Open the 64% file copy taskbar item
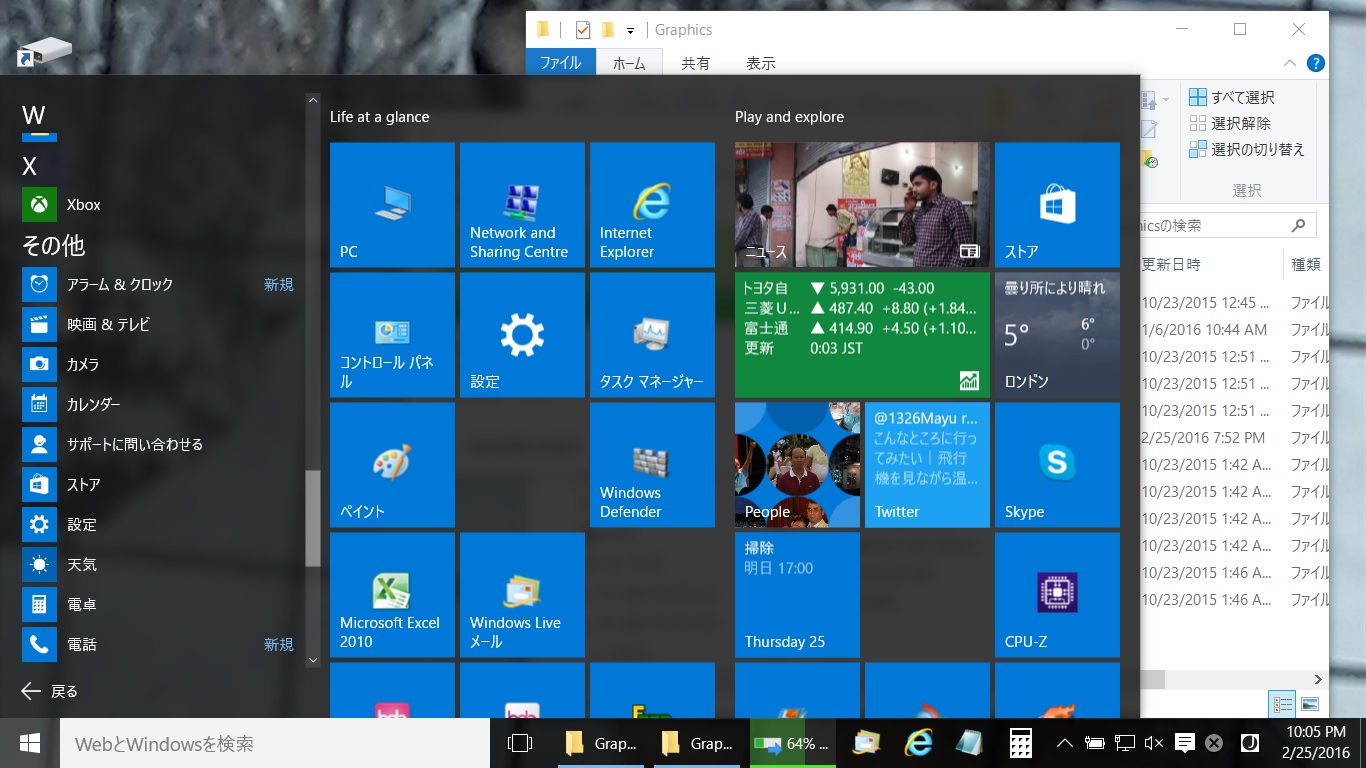 [793, 744]
